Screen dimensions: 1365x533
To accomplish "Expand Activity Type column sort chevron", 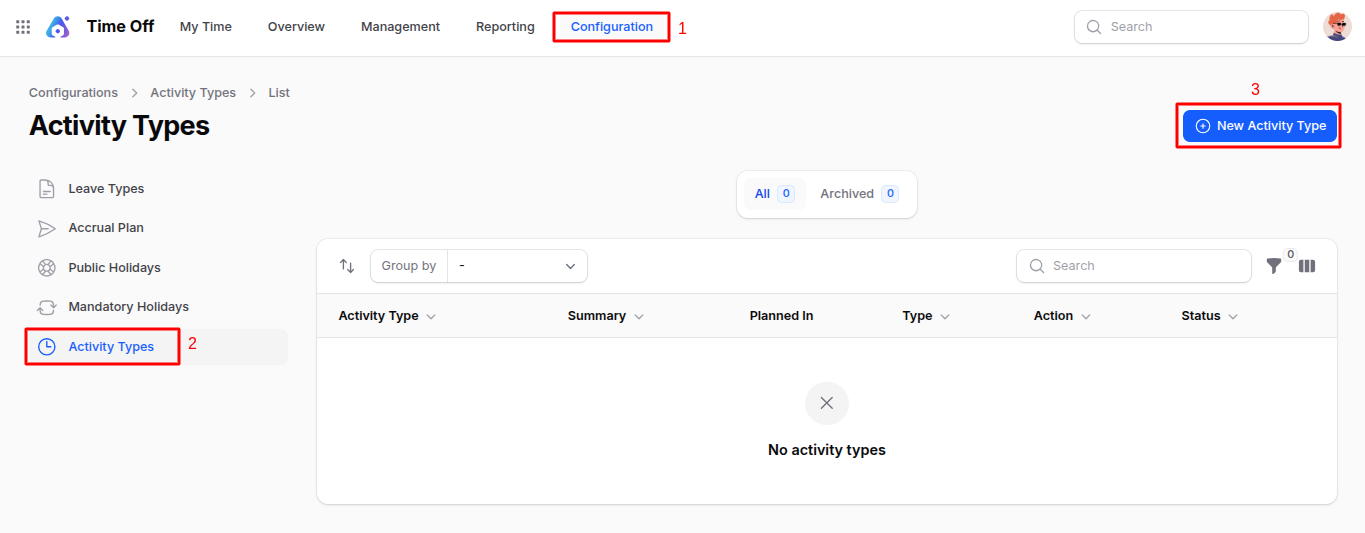I will coord(431,316).
